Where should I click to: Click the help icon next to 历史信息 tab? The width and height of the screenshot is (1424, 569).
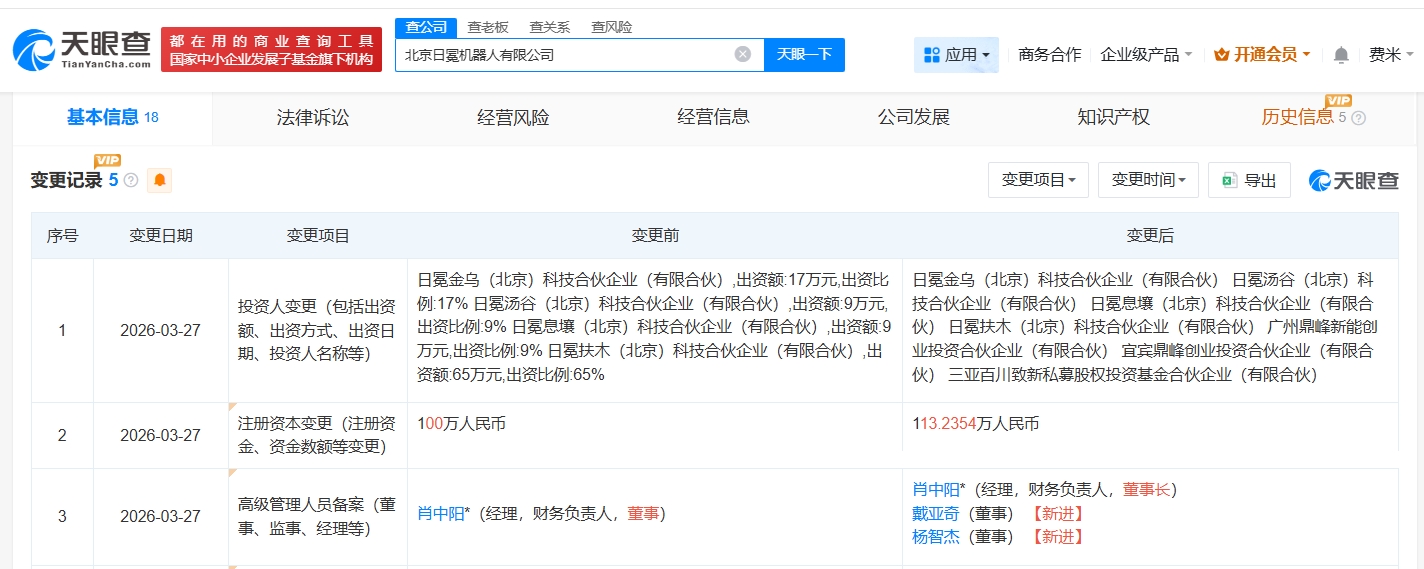coord(1358,118)
